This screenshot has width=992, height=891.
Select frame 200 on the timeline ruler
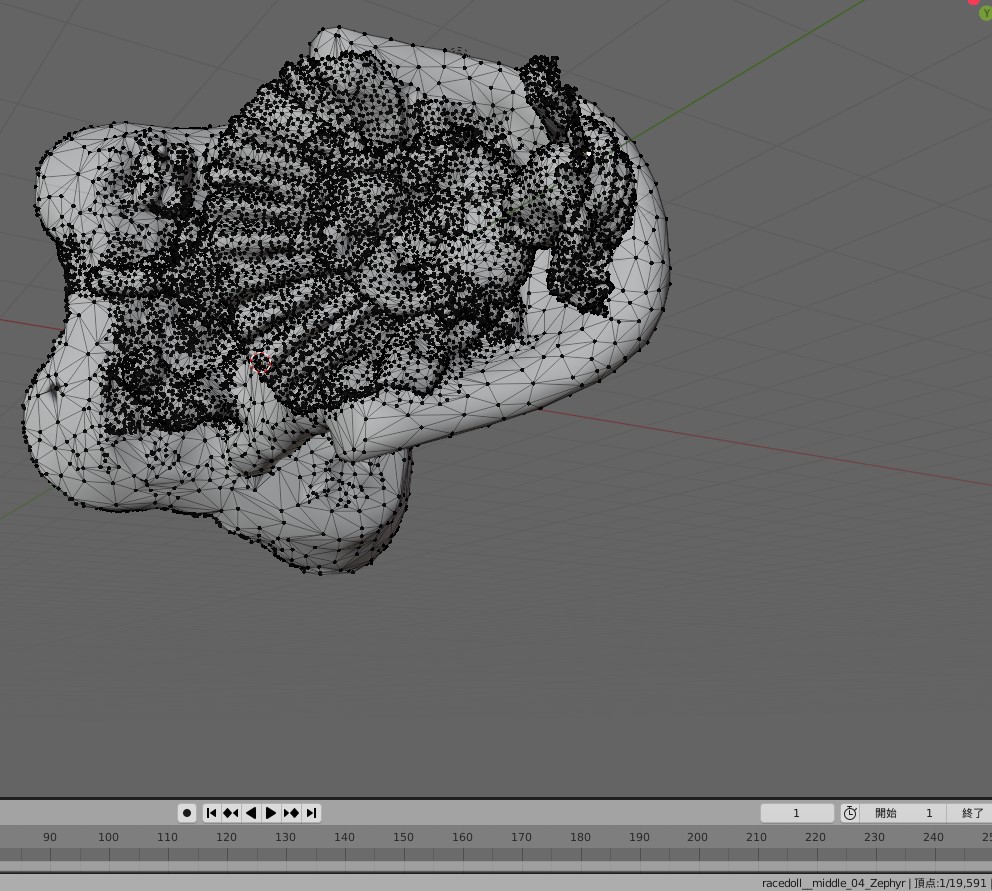point(697,837)
